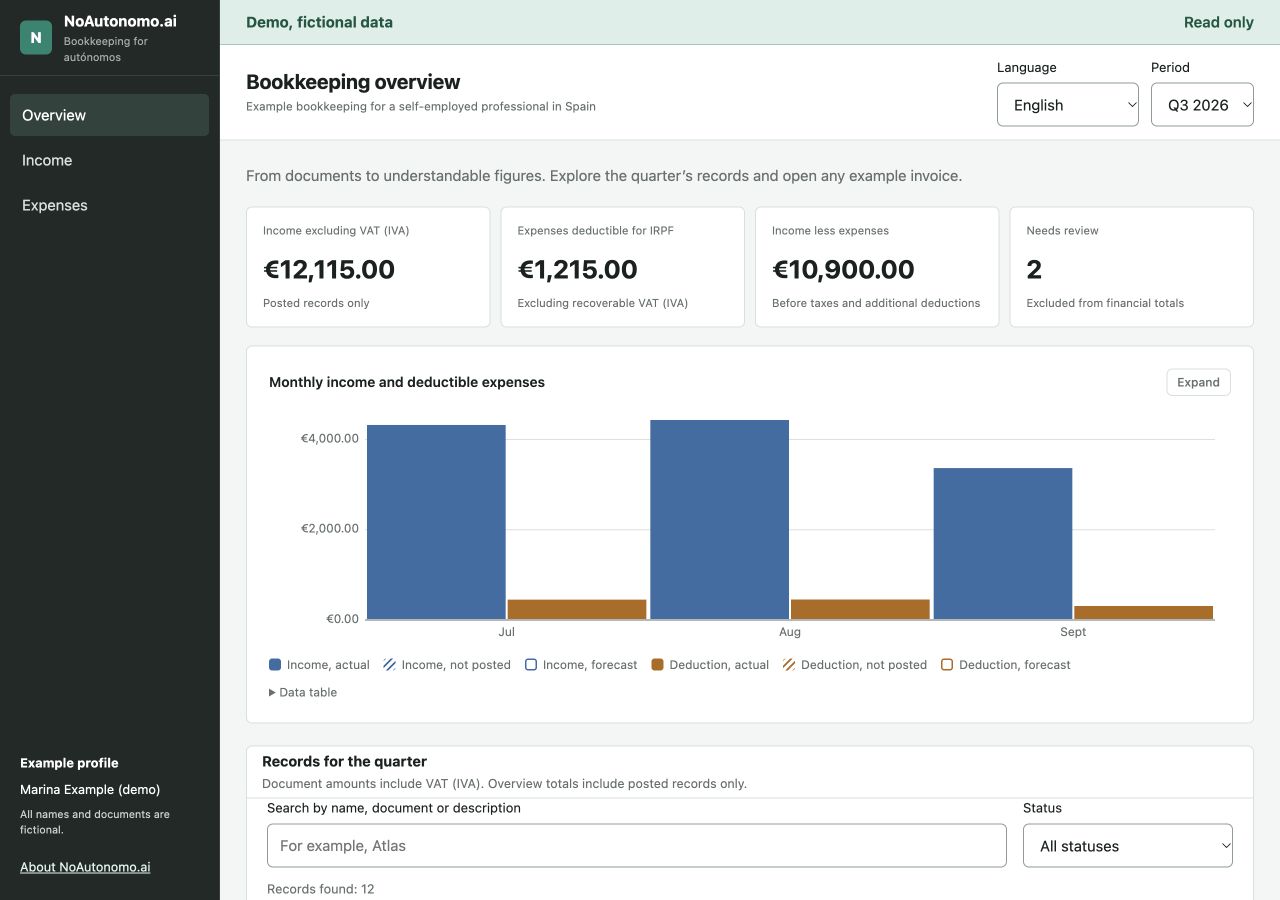Toggle Deduction, forecast legend item
Image resolution: width=1280 pixels, height=900 pixels.
[1006, 665]
